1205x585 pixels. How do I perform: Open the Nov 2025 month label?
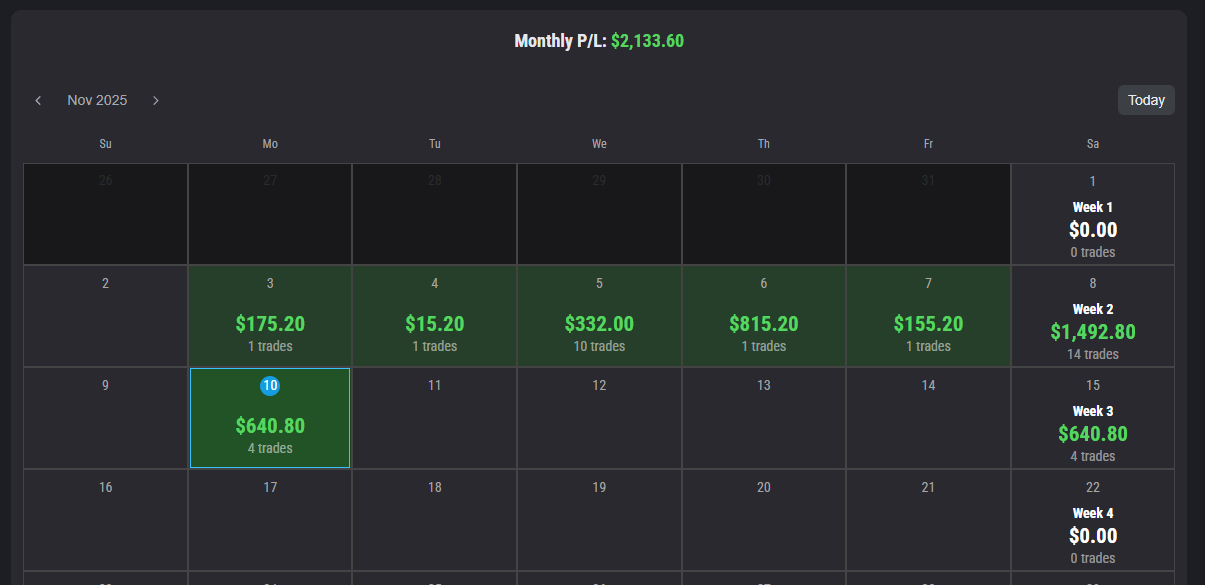click(x=97, y=100)
